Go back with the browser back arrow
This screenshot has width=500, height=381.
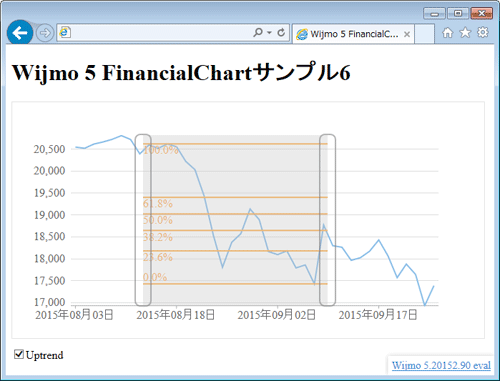pos(20,33)
